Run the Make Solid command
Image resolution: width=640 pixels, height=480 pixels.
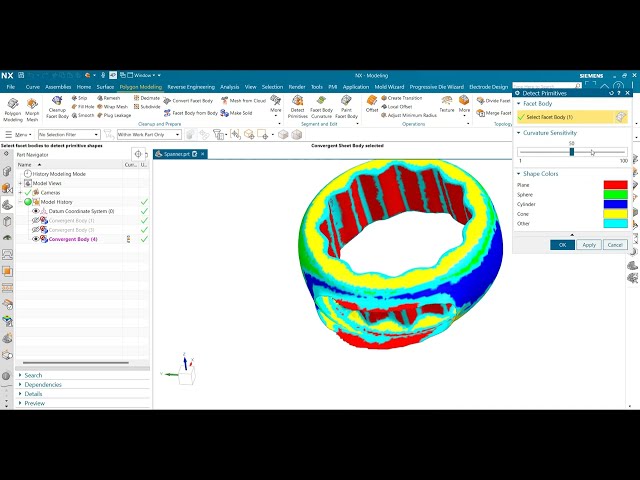click(x=236, y=113)
